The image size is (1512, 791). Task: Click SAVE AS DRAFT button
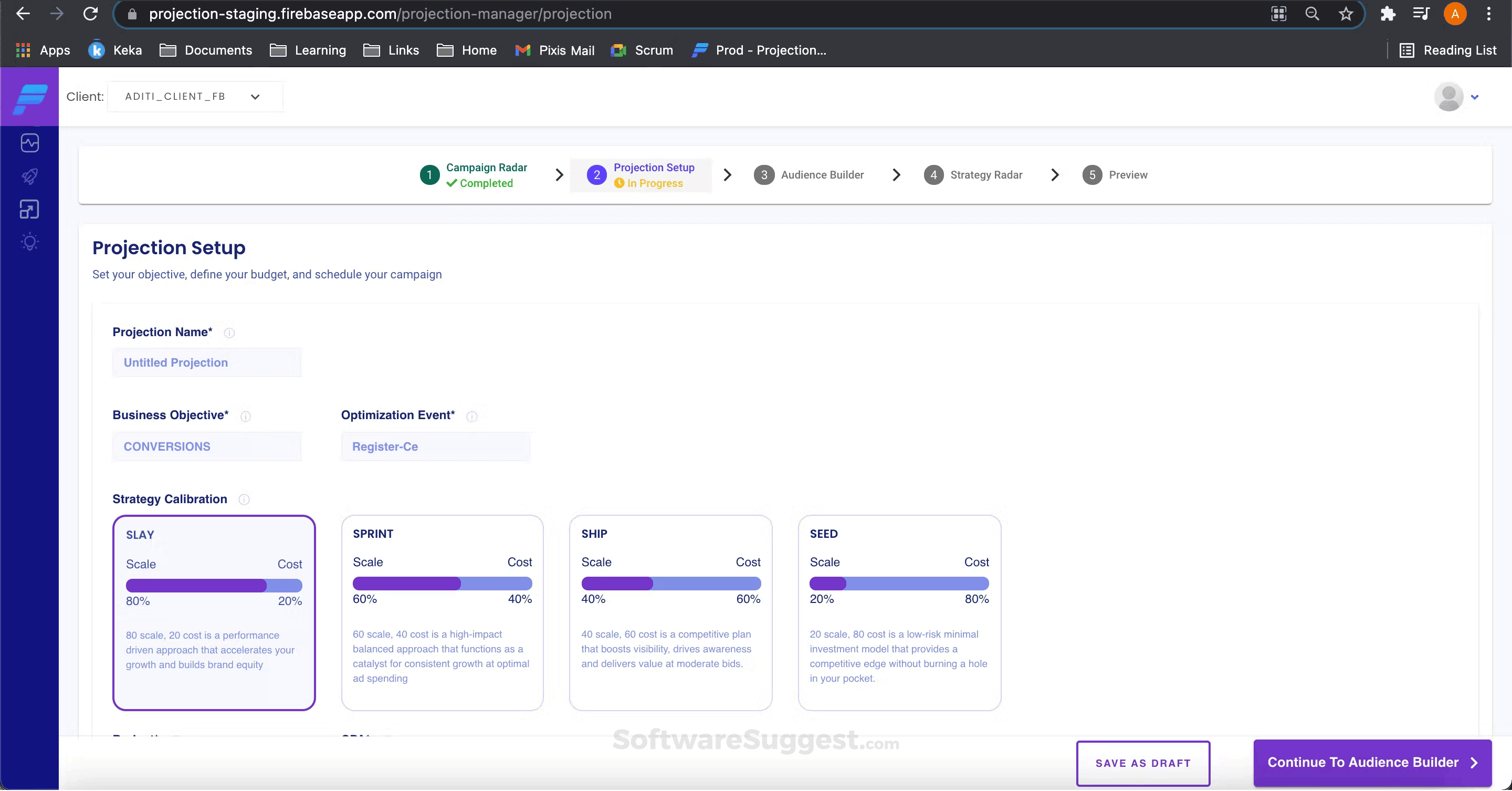coord(1143,763)
